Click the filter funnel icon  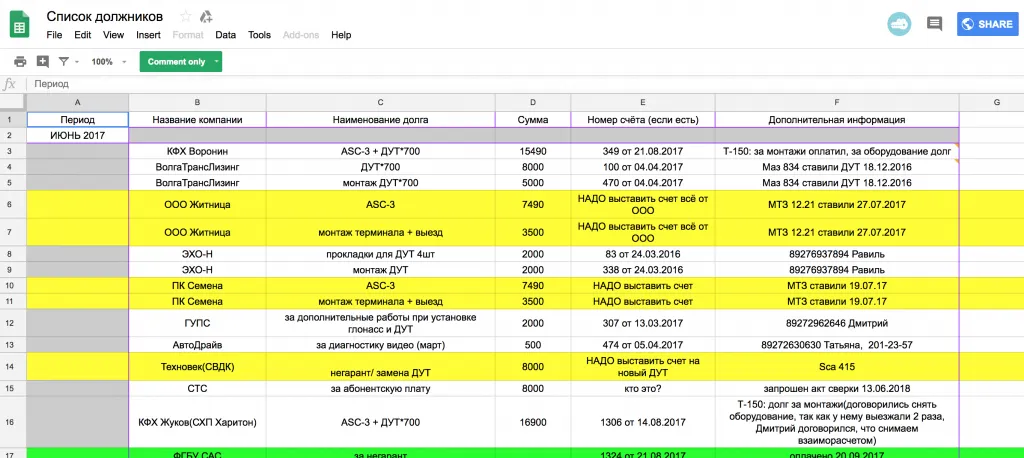coord(64,61)
